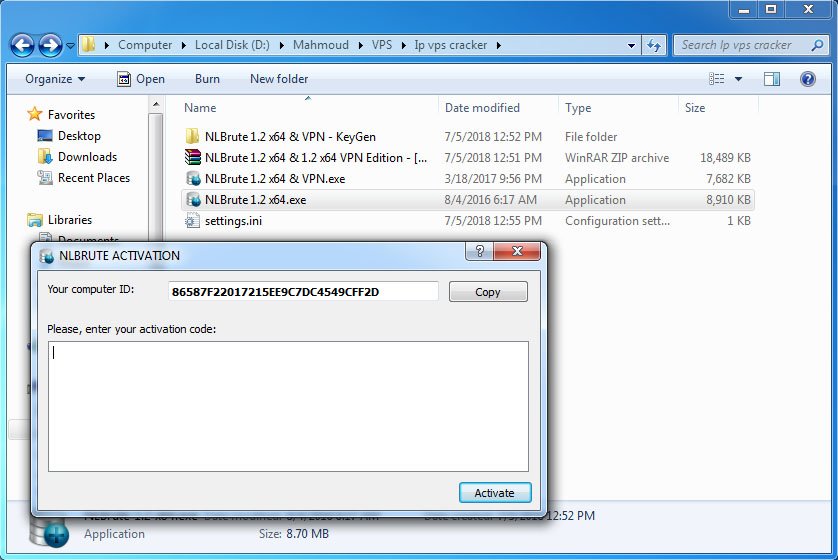
Task: Select the NLBrute KeyGen folder icon
Action: (192, 136)
